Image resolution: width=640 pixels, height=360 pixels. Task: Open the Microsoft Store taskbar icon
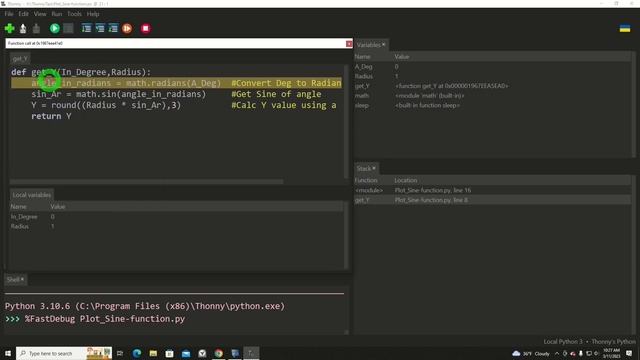(x=169, y=353)
